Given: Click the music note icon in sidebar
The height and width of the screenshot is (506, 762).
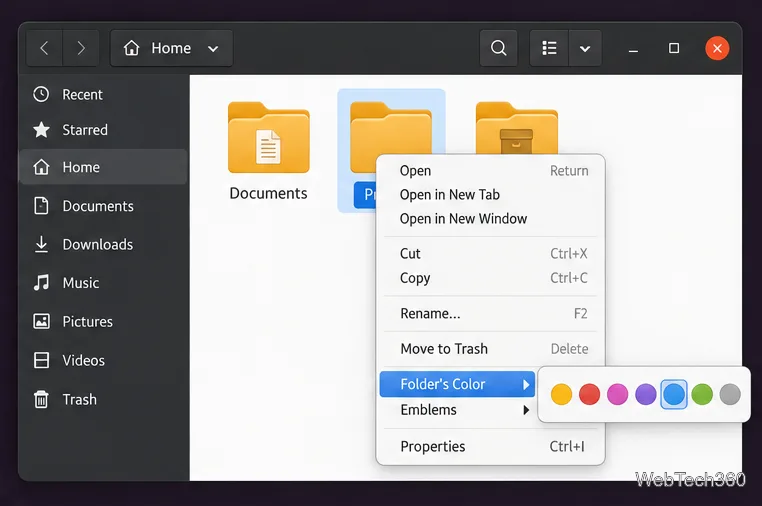Looking at the screenshot, I should pos(41,282).
